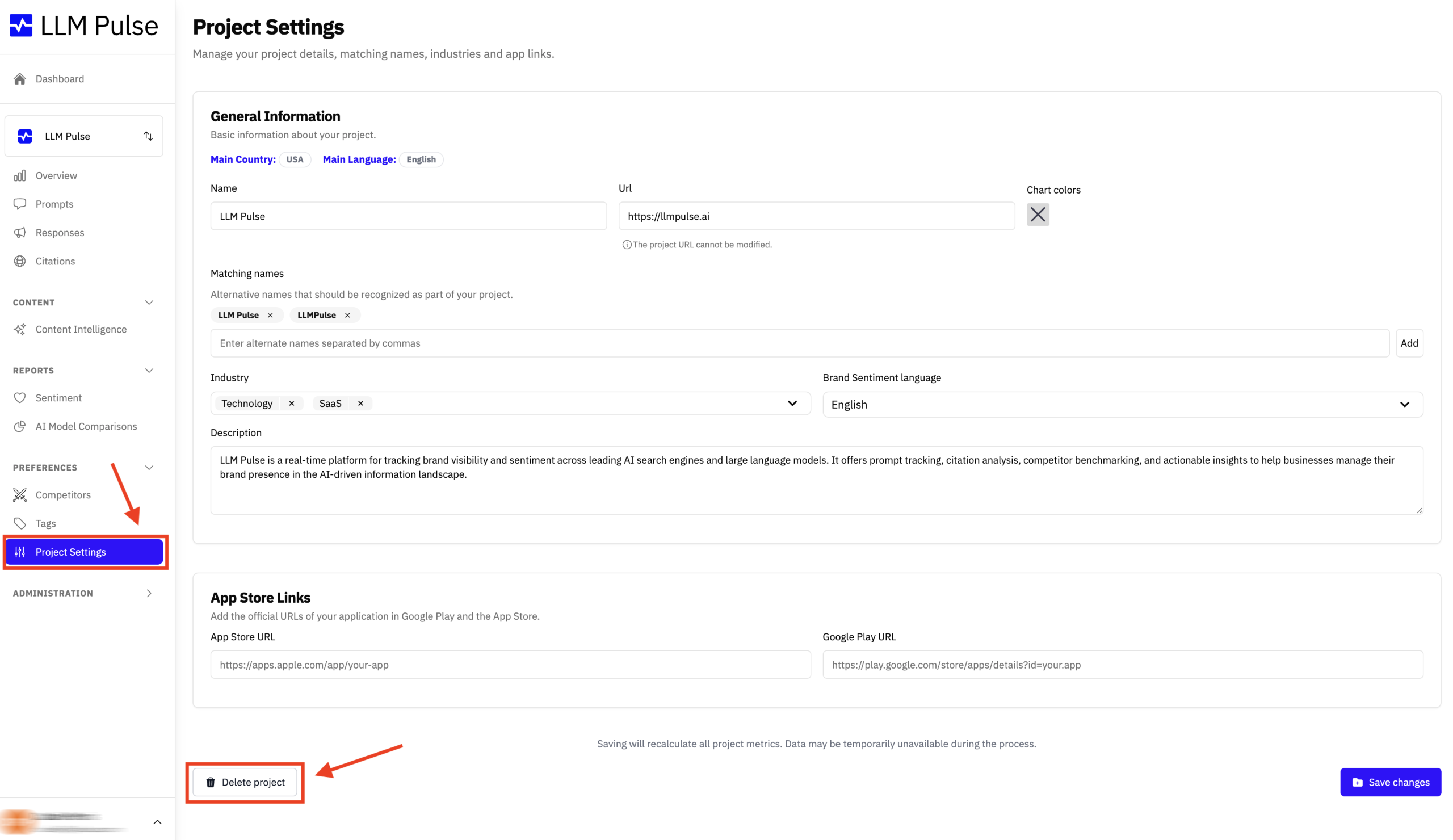The height and width of the screenshot is (840, 1453).
Task: Click the Citations globe icon
Action: pyautogui.click(x=20, y=261)
